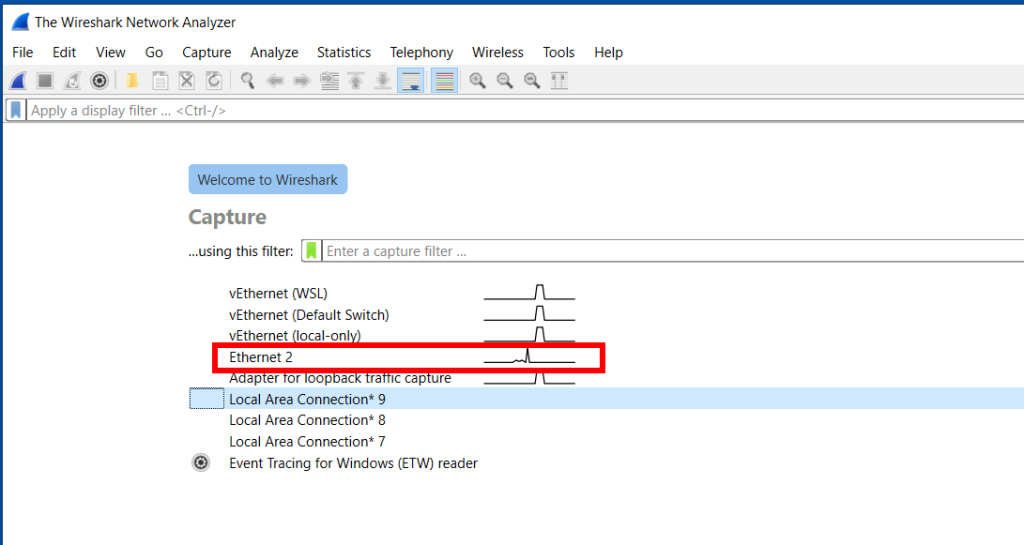Open a capture file via folder icon

[x=132, y=81]
